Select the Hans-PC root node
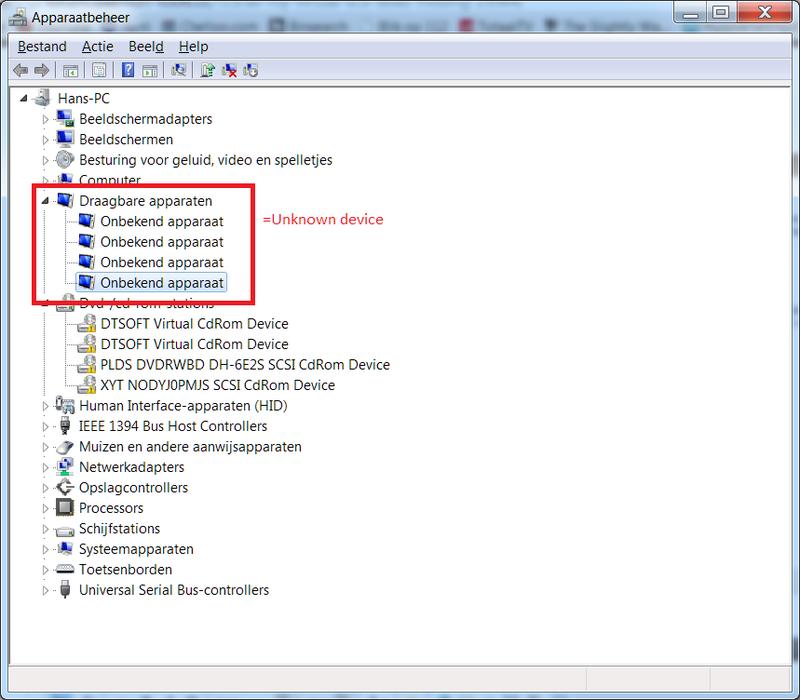Viewport: 800px width, 700px height. [82, 98]
